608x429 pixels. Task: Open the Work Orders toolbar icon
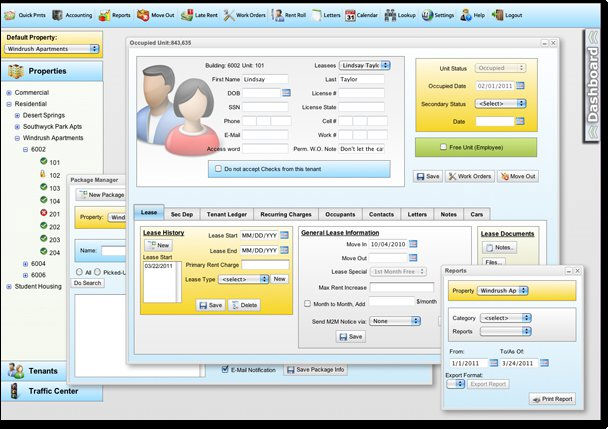coord(229,15)
